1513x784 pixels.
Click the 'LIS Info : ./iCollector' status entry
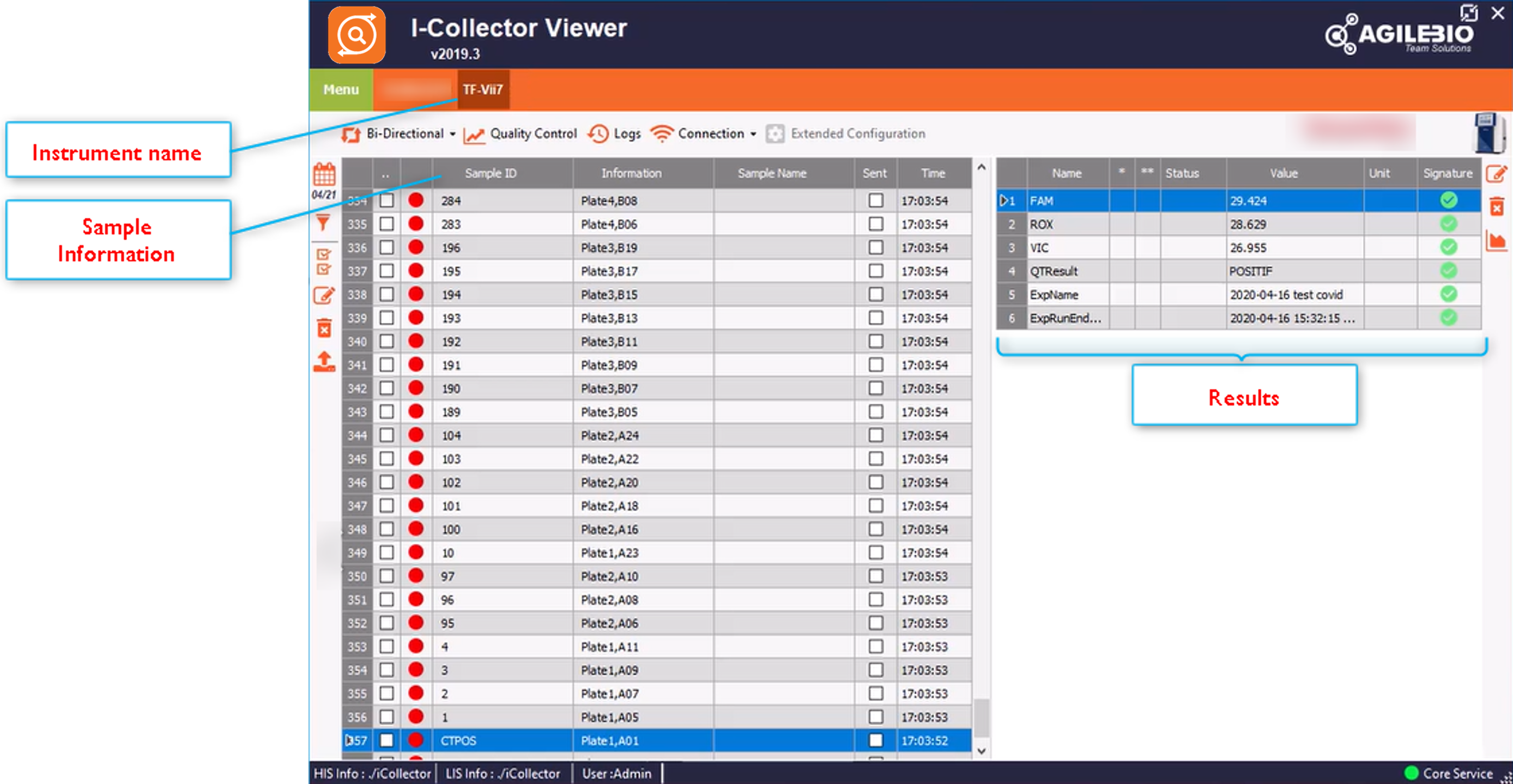pyautogui.click(x=503, y=774)
